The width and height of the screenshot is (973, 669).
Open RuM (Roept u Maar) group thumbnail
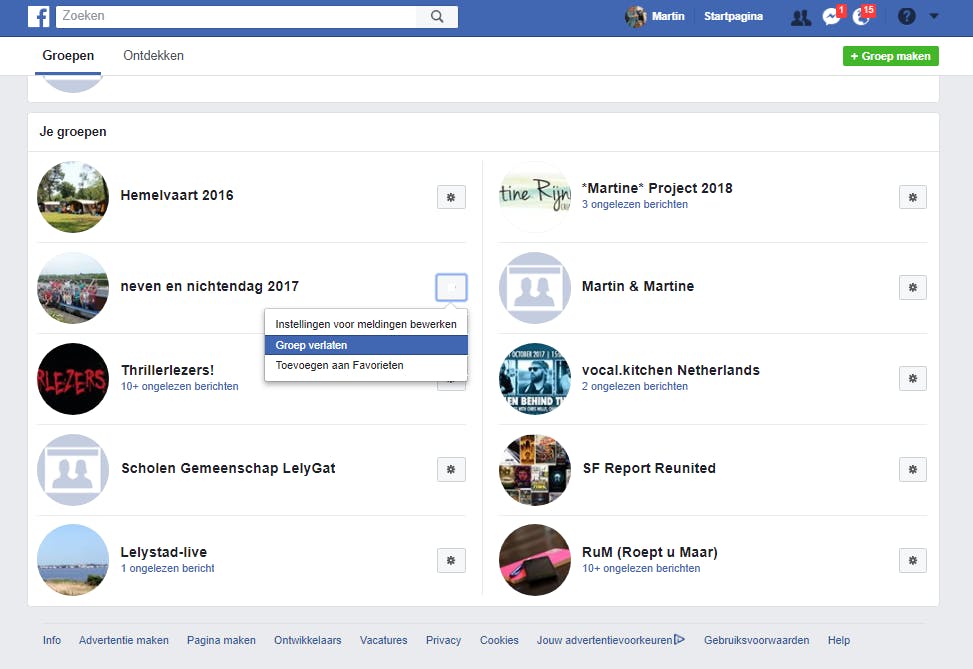(535, 560)
